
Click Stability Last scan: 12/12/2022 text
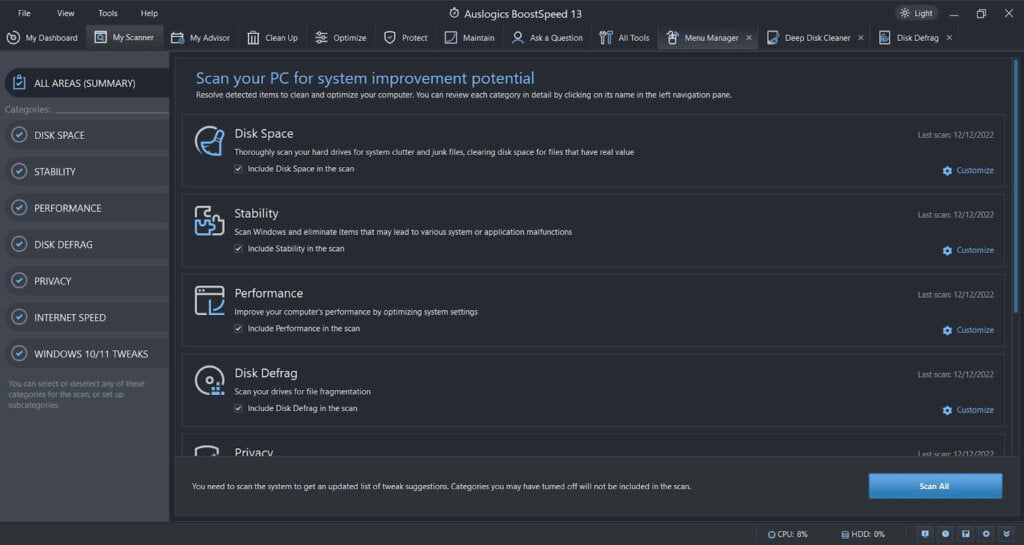pyautogui.click(x=955, y=215)
